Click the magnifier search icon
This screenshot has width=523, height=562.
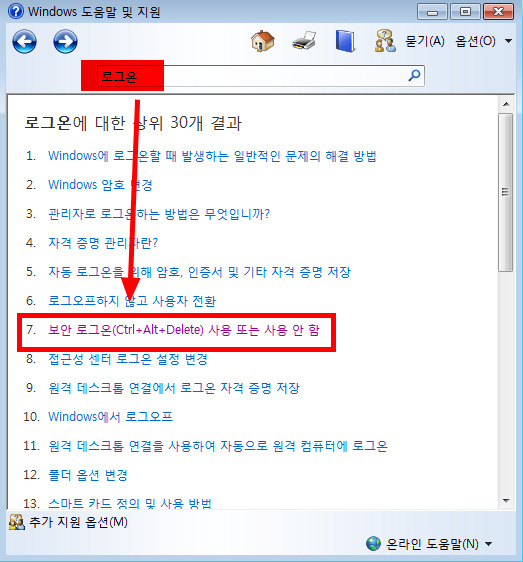tap(414, 76)
